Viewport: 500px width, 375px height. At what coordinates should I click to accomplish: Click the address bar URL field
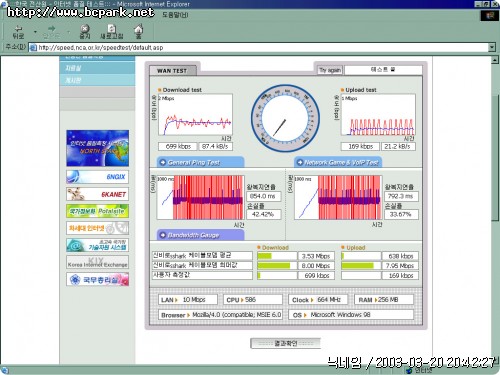(259, 47)
